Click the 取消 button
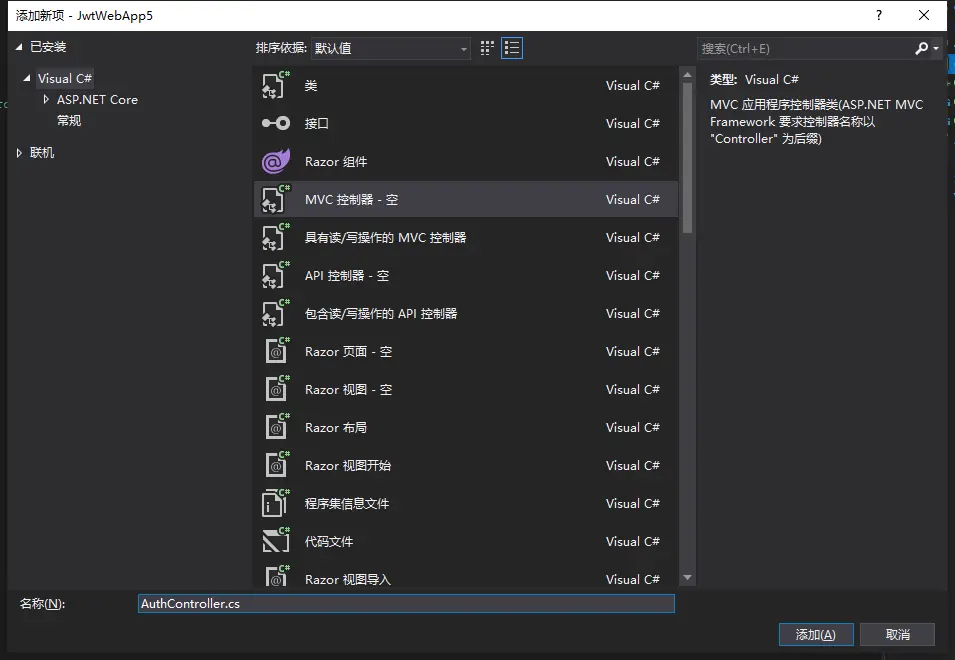The width and height of the screenshot is (955, 660). [897, 634]
